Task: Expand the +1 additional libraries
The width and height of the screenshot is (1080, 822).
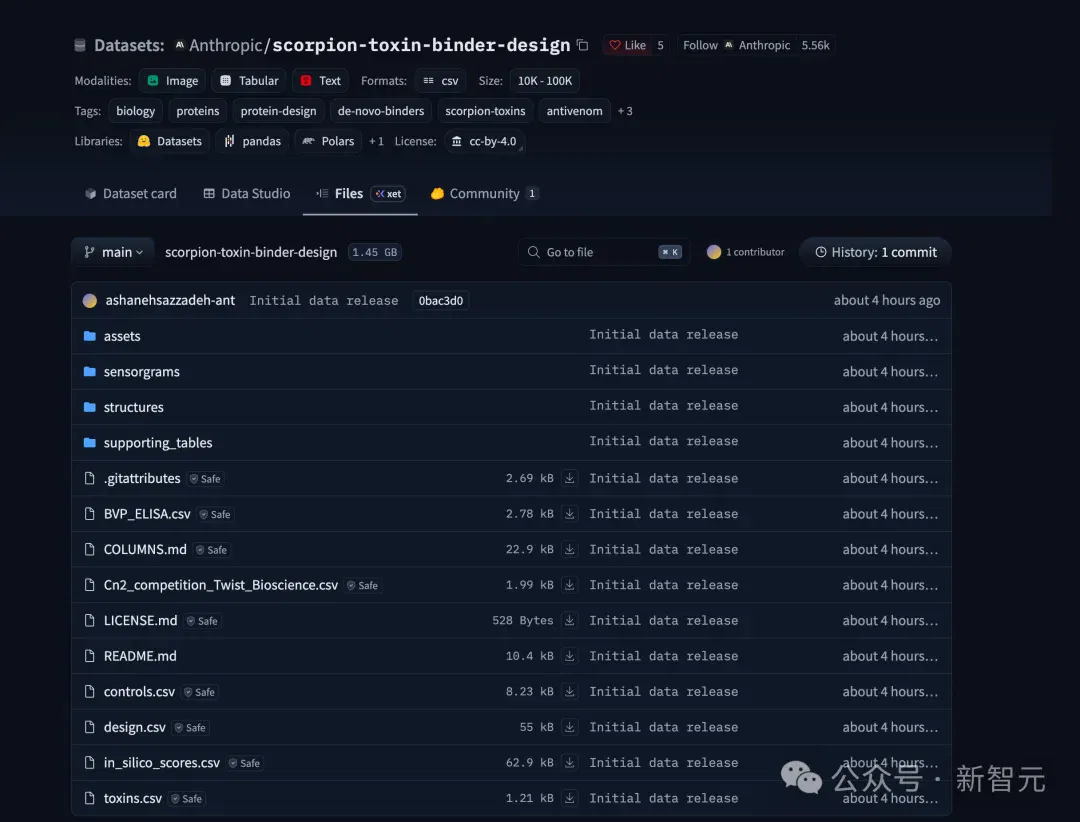Action: [376, 141]
